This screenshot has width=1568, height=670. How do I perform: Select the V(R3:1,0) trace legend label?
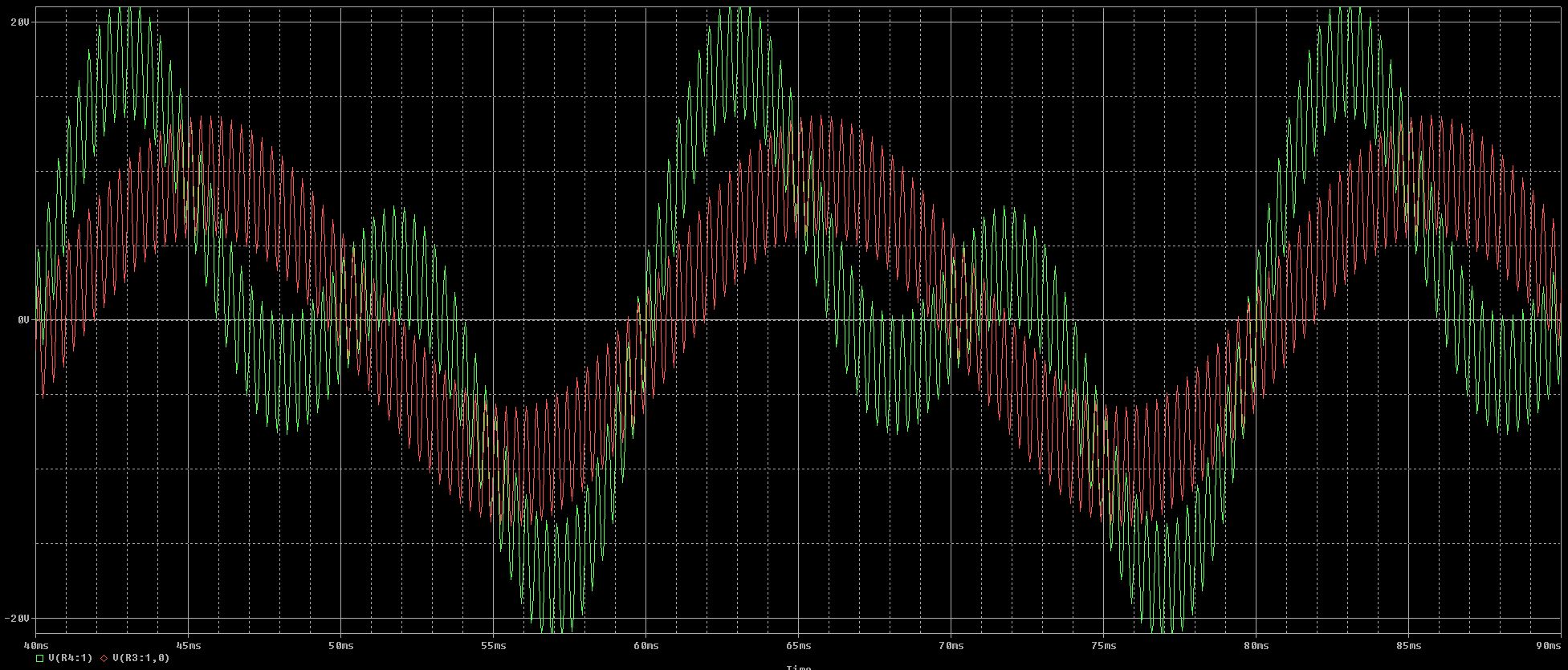pos(141,658)
